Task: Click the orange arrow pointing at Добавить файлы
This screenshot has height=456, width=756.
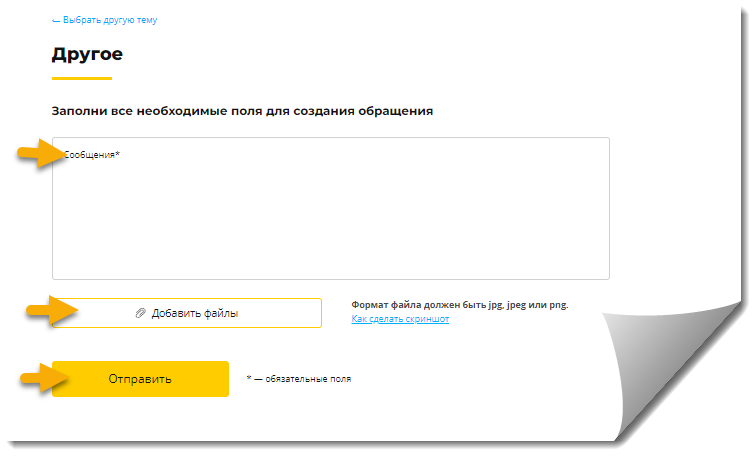Action: (52, 310)
